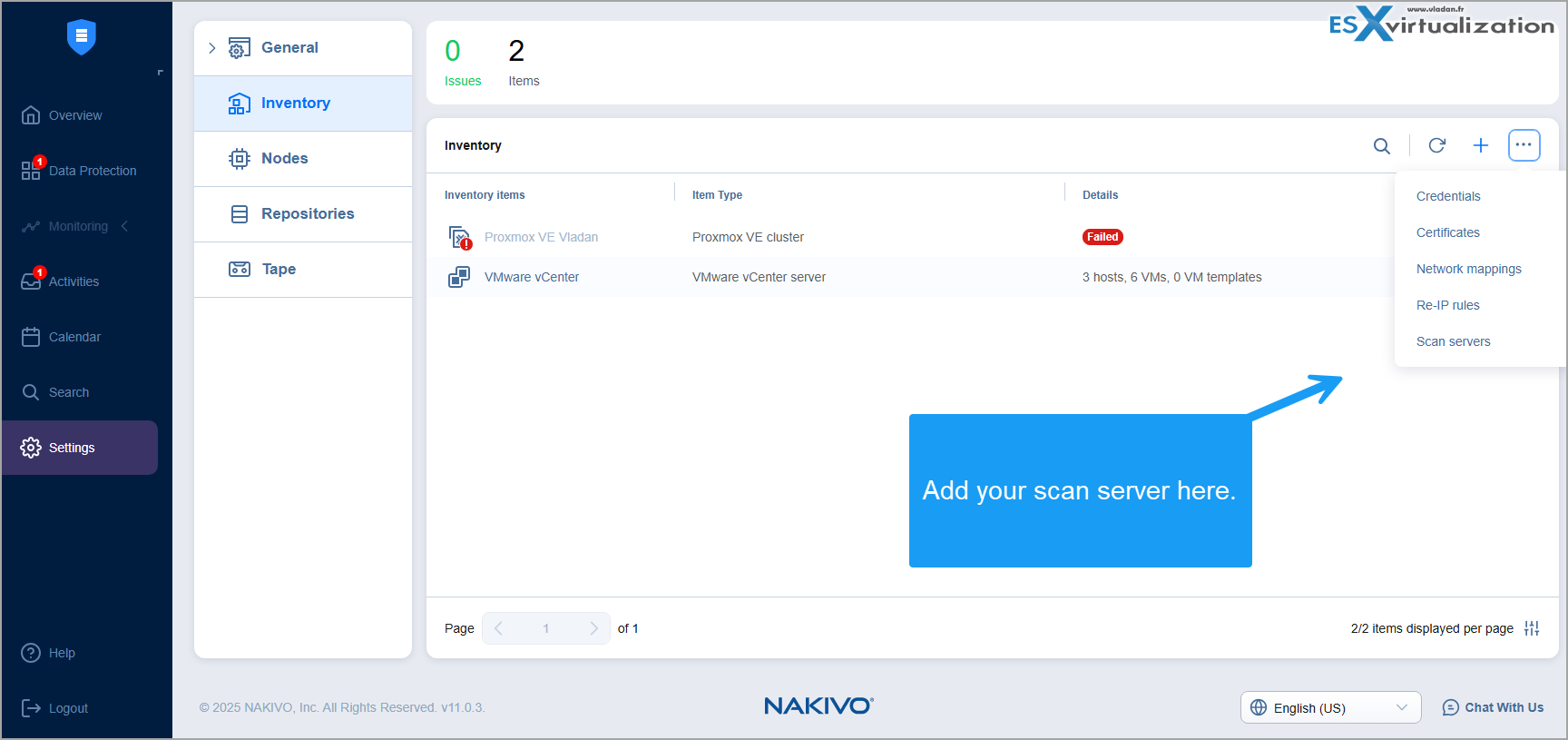Open the Repositories settings tab

(303, 214)
